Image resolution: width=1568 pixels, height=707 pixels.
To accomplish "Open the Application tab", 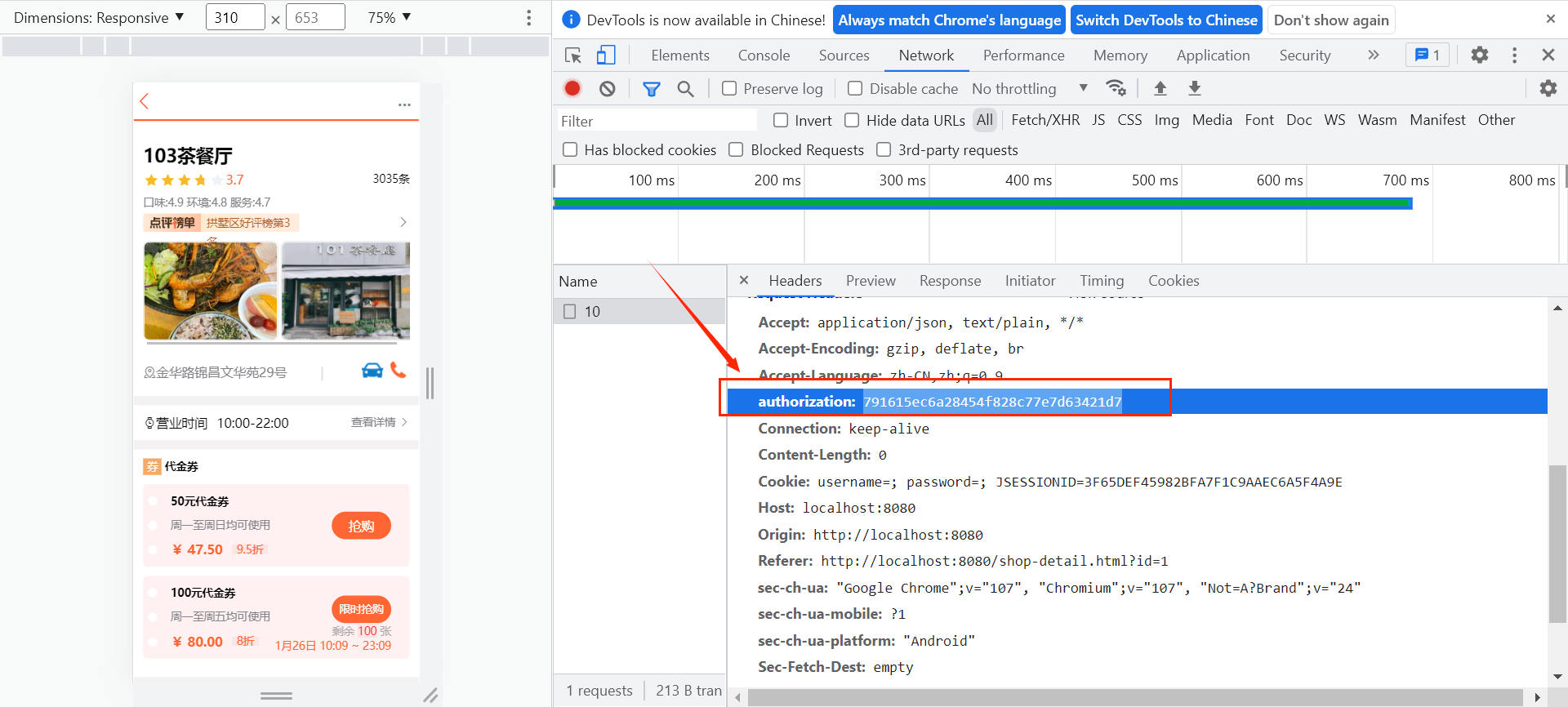I will (1213, 55).
